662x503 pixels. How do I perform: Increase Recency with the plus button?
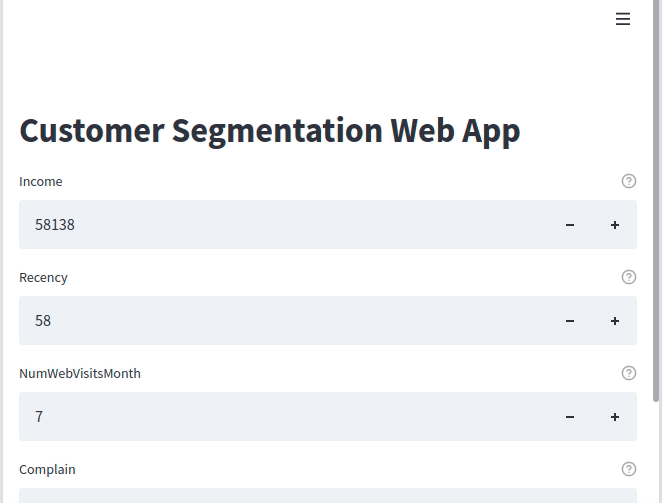(x=615, y=321)
